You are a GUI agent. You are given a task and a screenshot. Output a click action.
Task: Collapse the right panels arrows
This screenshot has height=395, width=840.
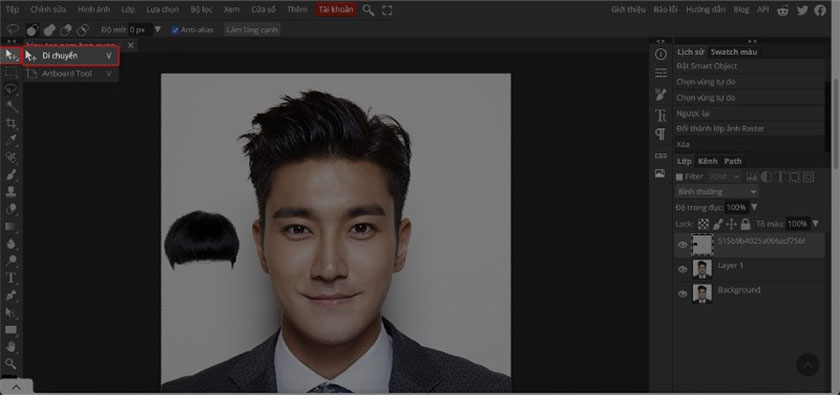click(x=753, y=41)
